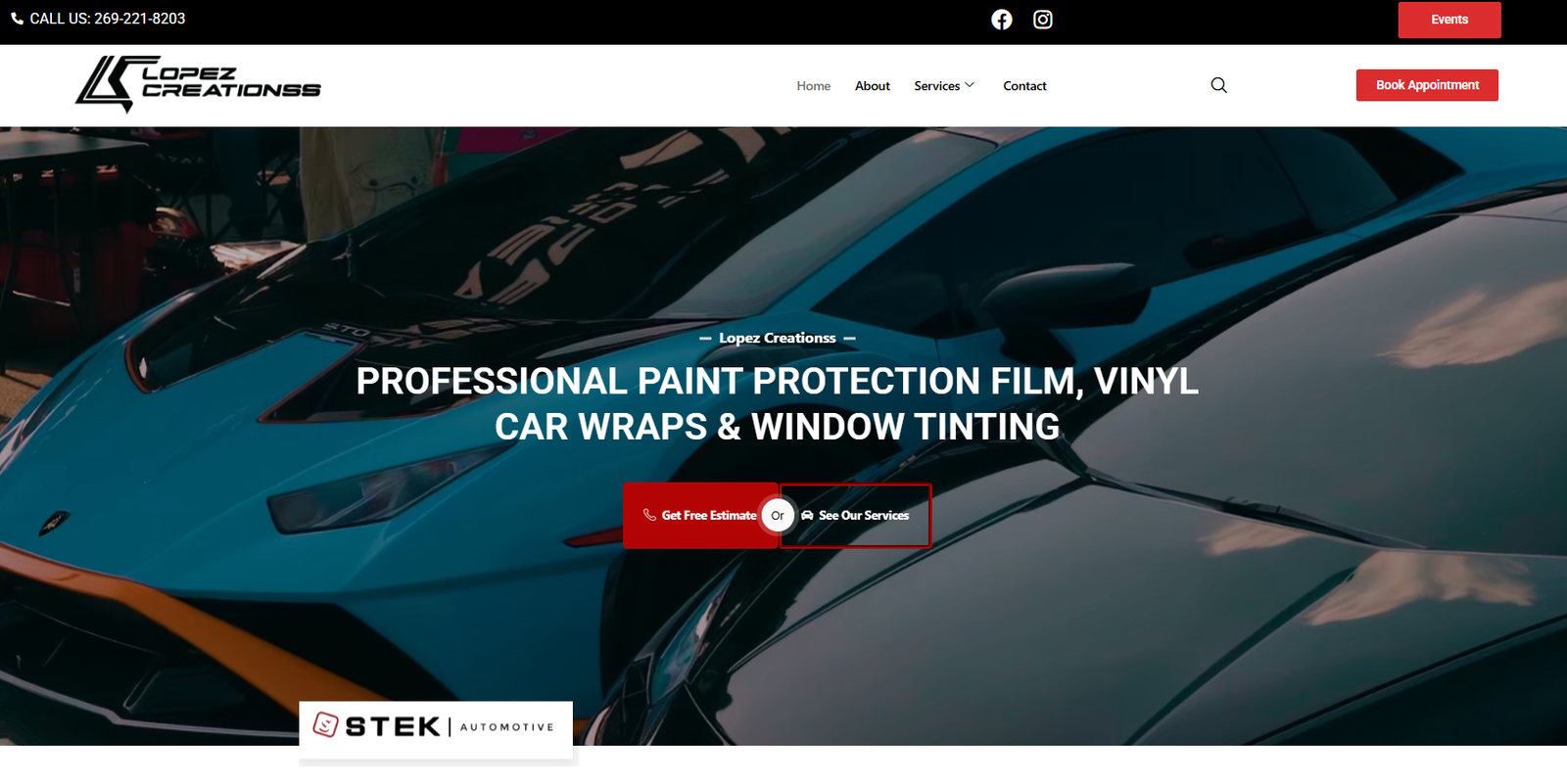Click the Book Appointment button

1427,85
